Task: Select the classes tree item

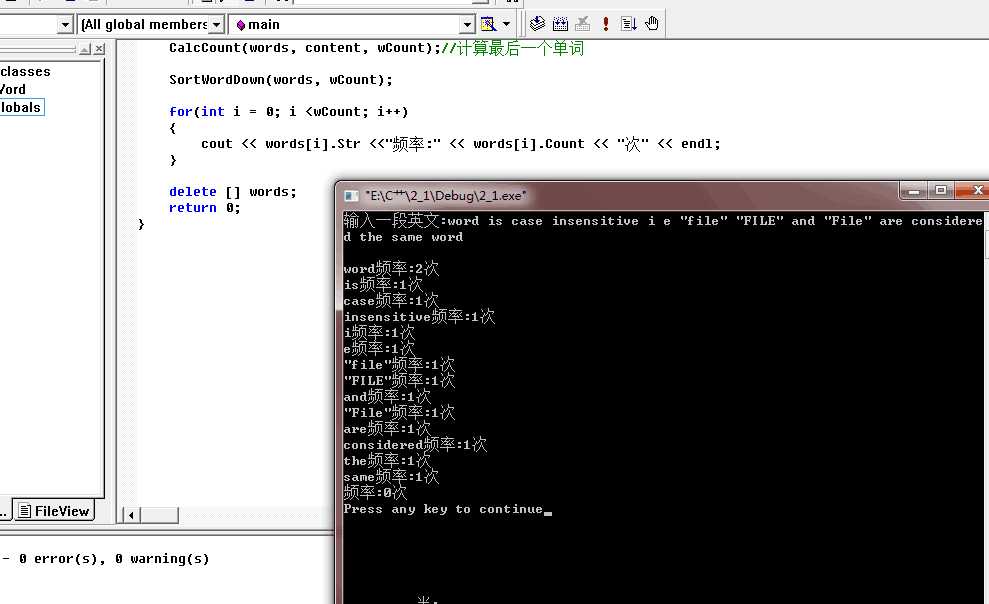Action: coord(25,71)
